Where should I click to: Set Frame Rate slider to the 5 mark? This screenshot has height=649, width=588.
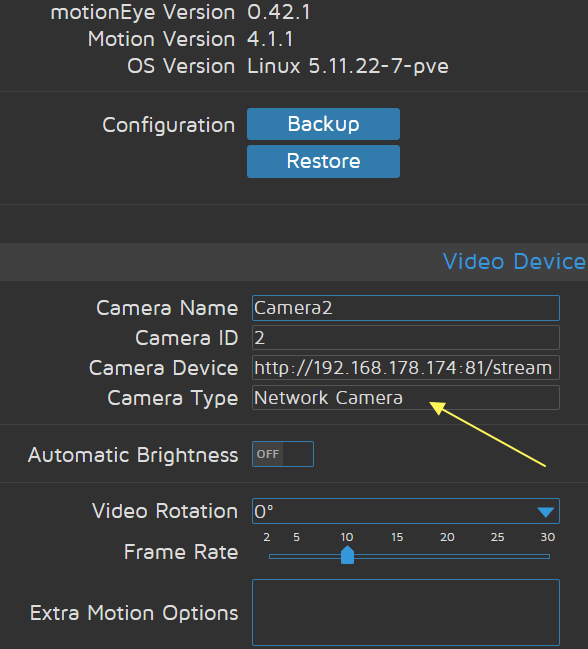[297, 557]
